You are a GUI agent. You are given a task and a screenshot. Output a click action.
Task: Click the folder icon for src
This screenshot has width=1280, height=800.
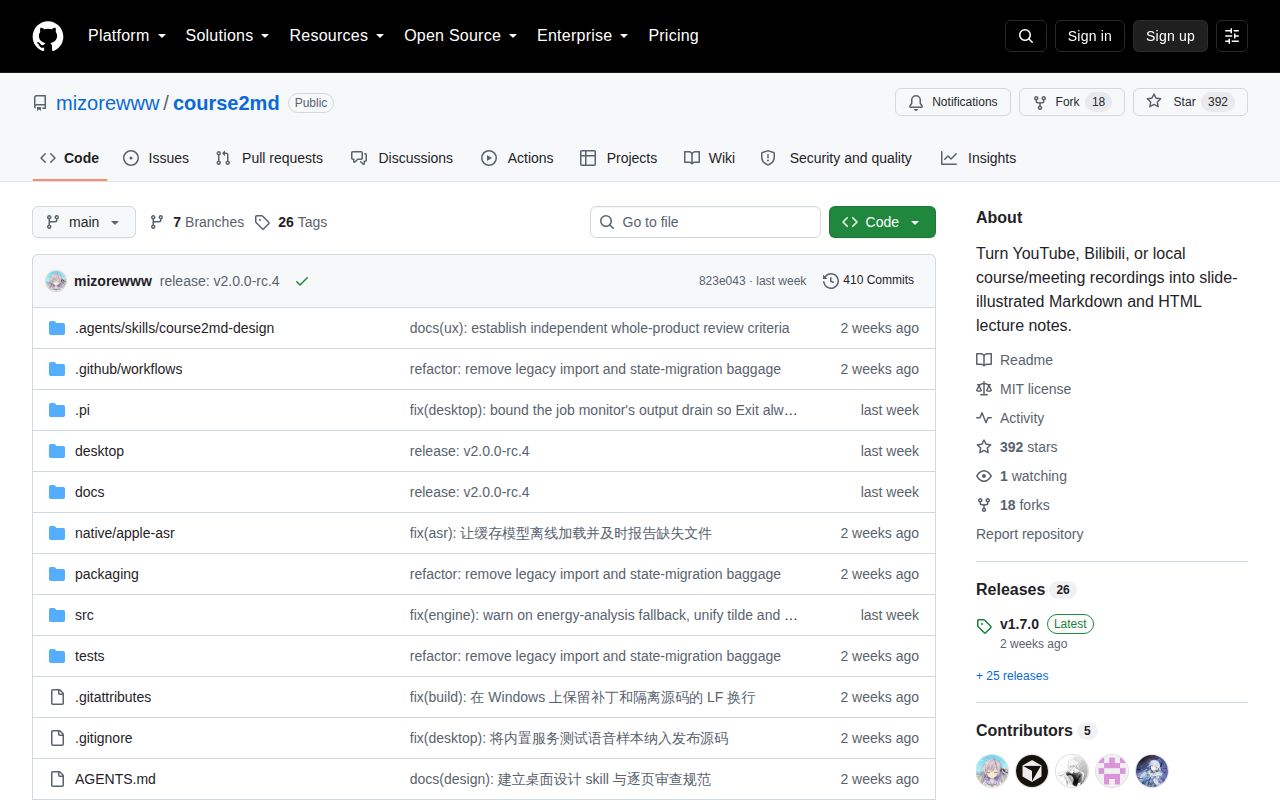point(57,615)
